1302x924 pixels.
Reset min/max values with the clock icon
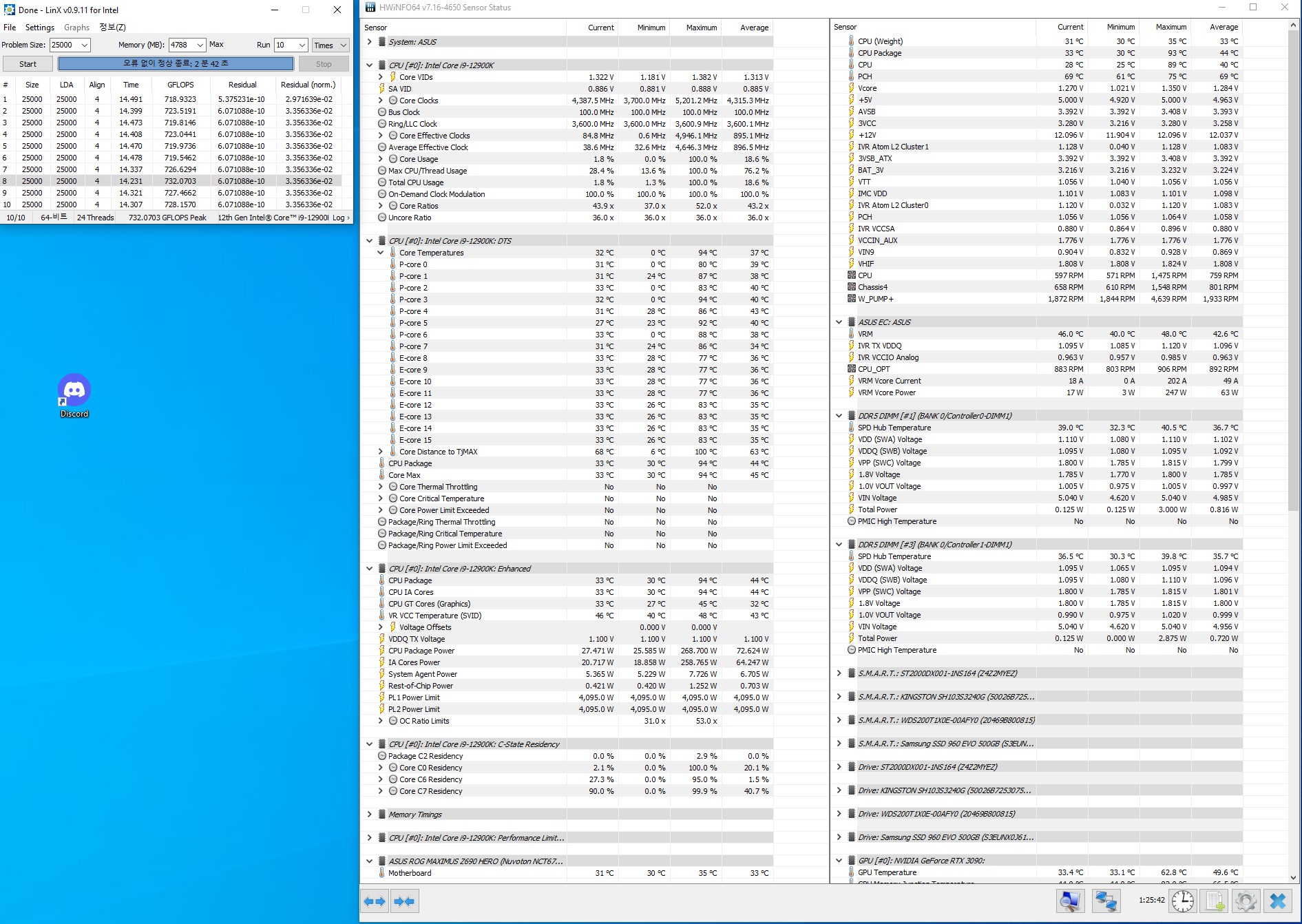[x=1182, y=901]
